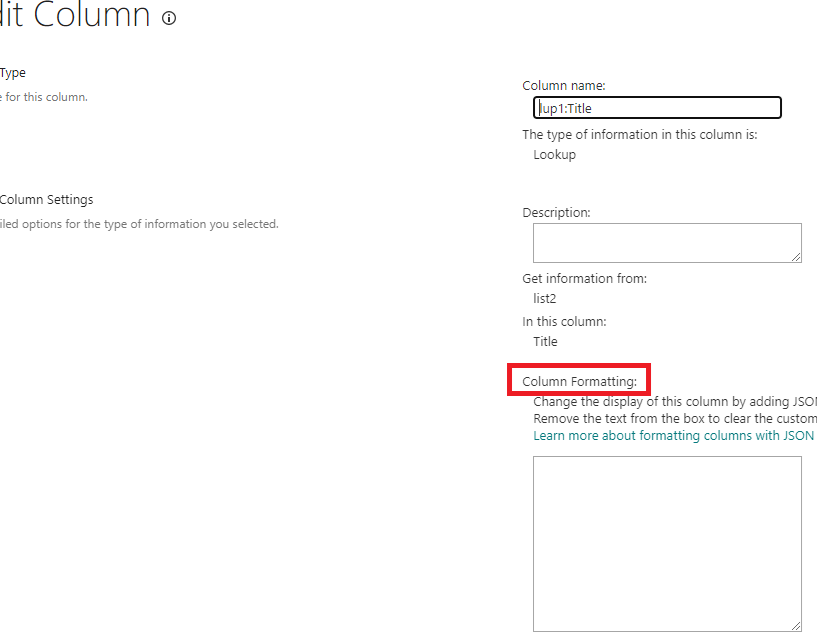Select the 'Lookup' column type text
The image size is (817, 634).
pos(554,155)
